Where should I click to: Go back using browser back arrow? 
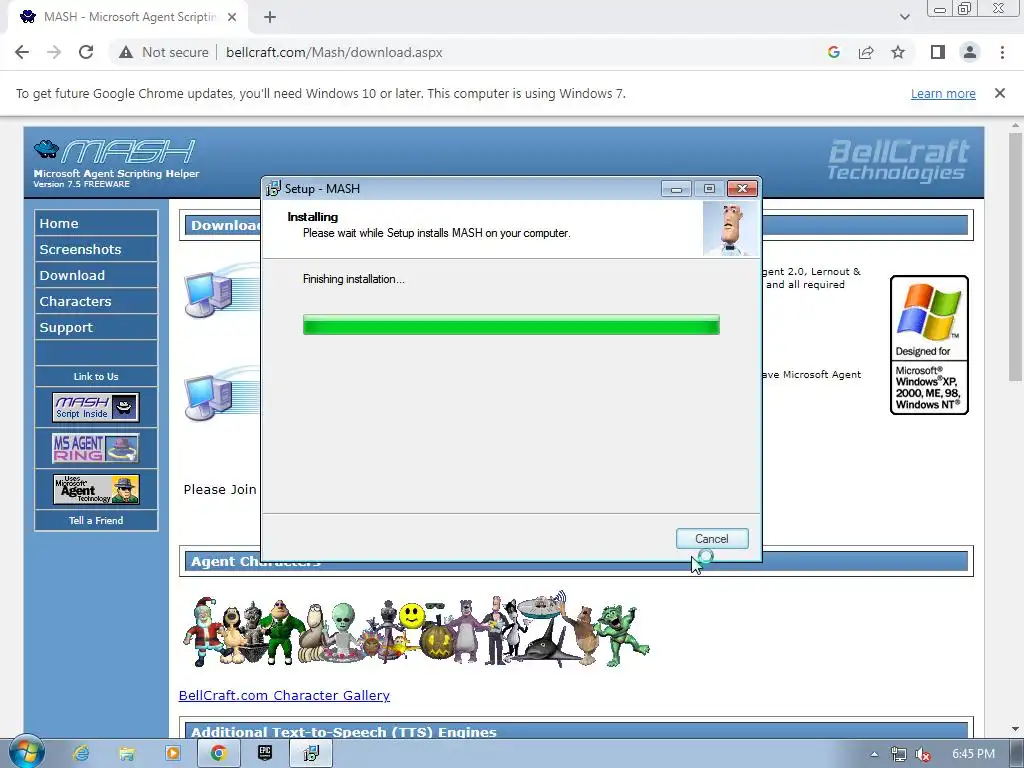pos(22,52)
